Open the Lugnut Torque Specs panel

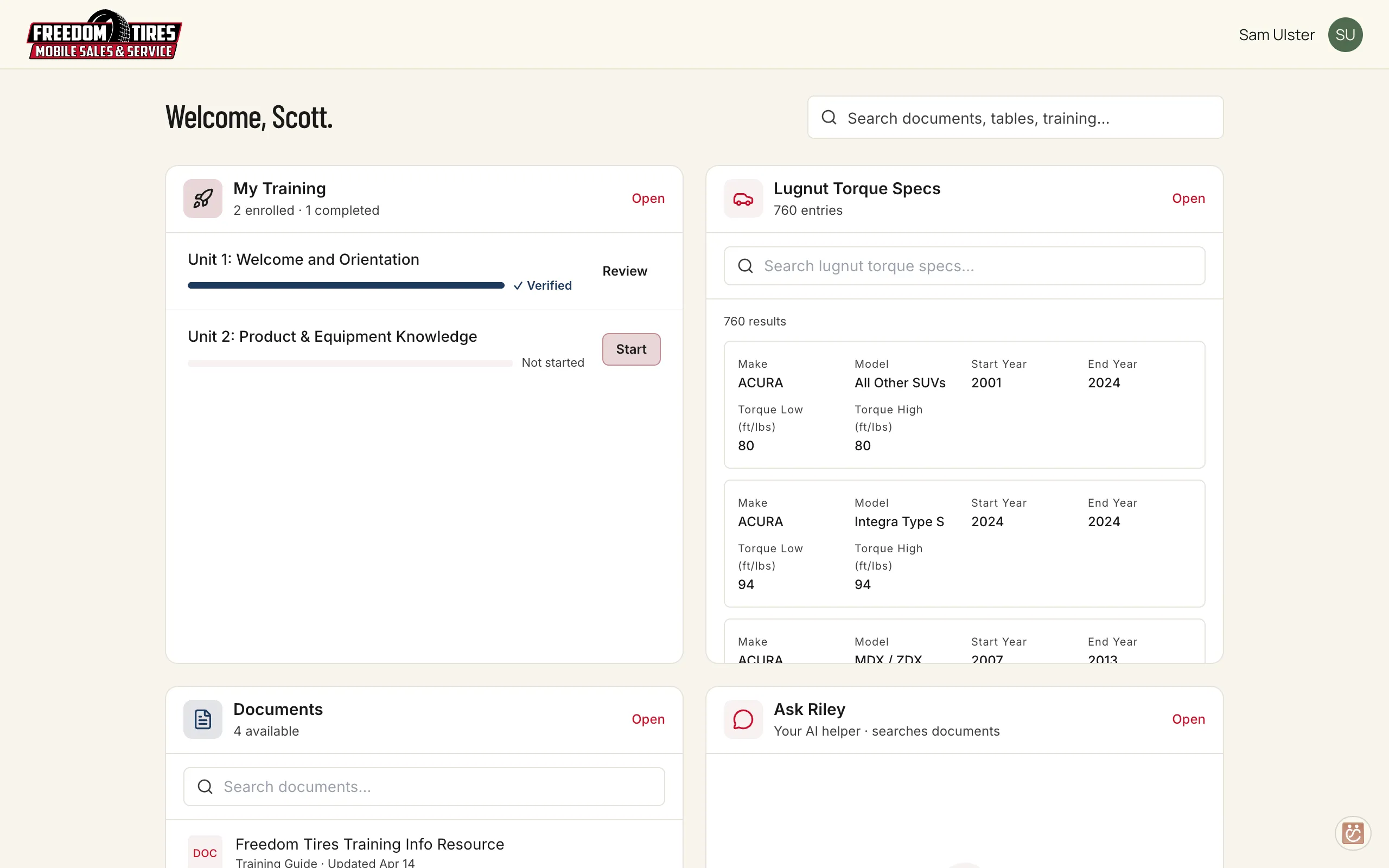pyautogui.click(x=1188, y=199)
